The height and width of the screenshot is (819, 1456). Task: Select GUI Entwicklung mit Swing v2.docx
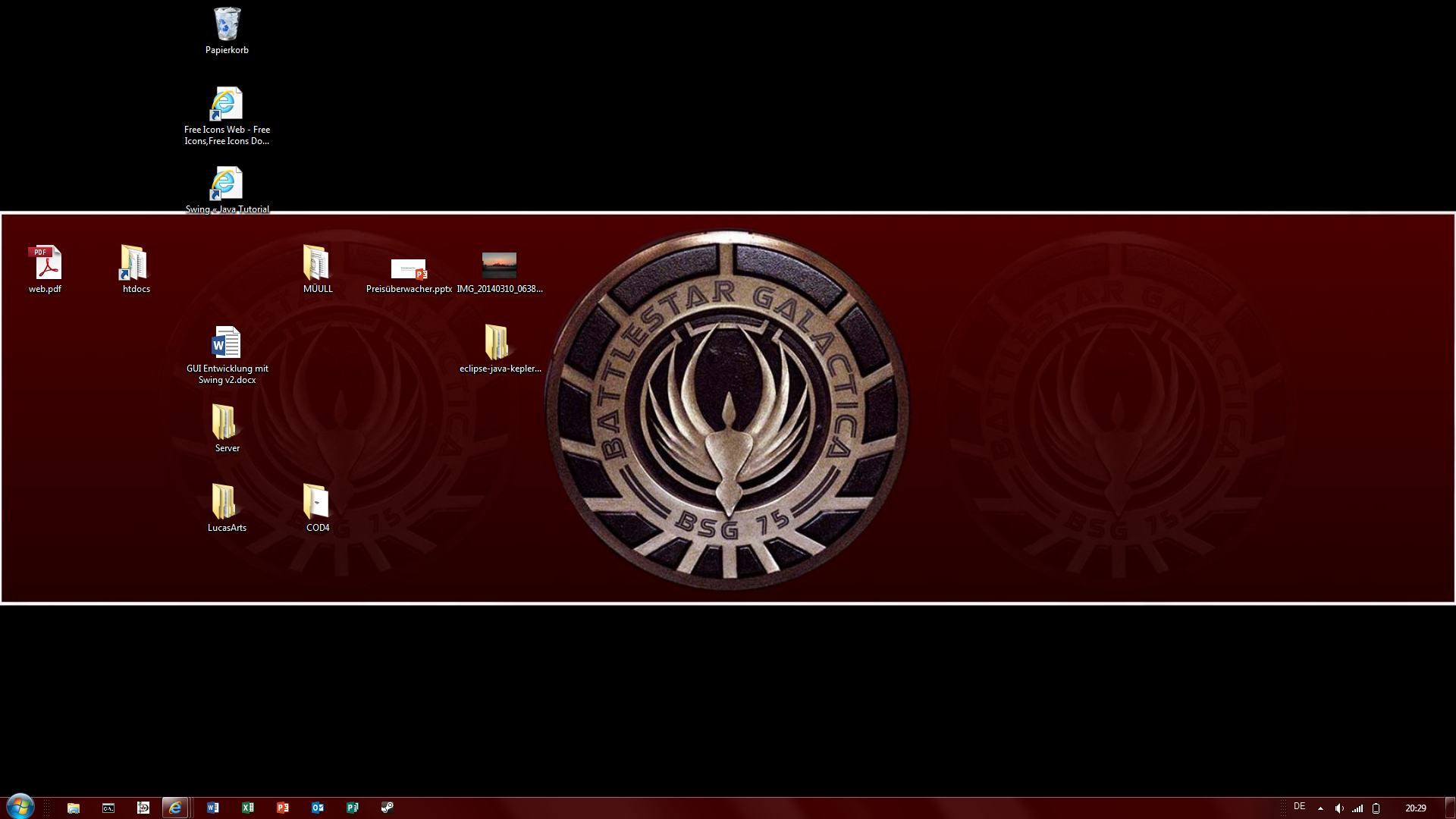click(x=227, y=355)
